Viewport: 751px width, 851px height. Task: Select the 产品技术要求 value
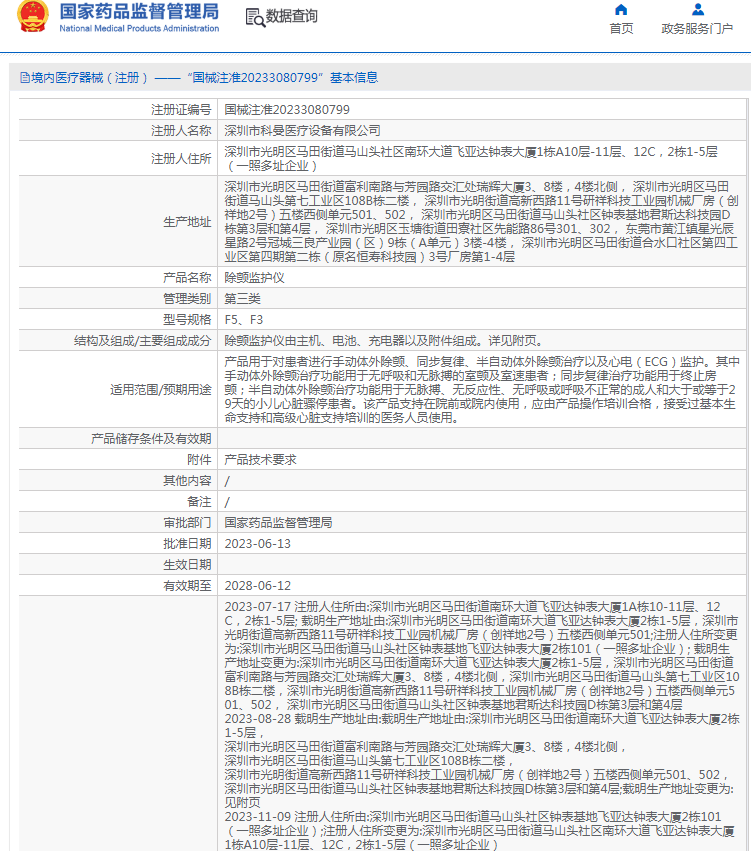260,460
